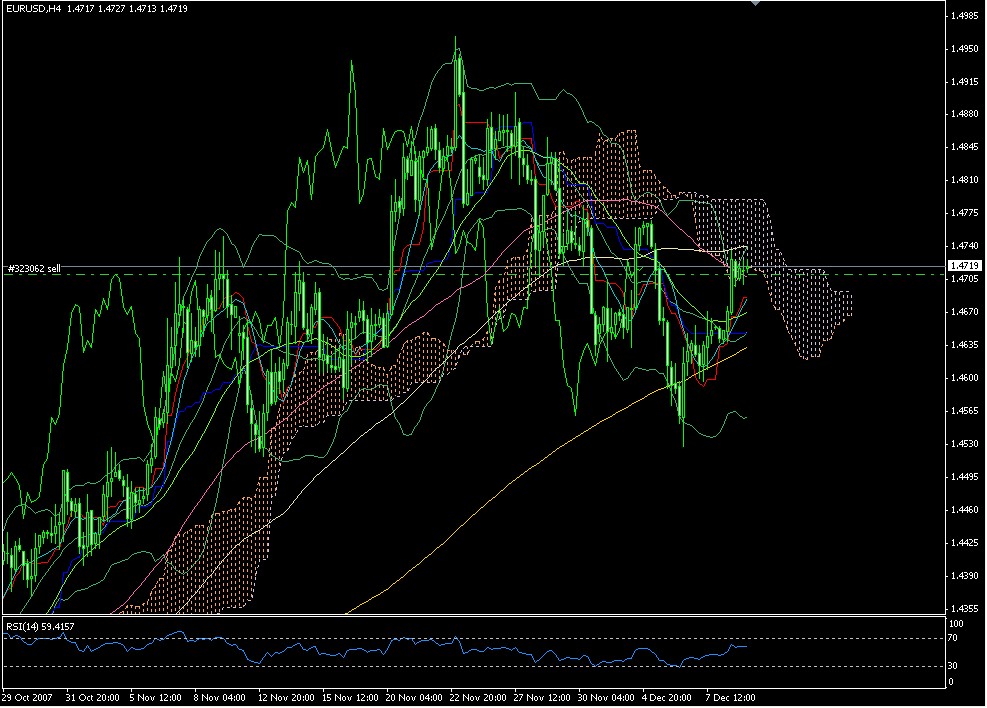Click the 1.4460 price axis label
The image size is (987, 708).
pos(965,510)
